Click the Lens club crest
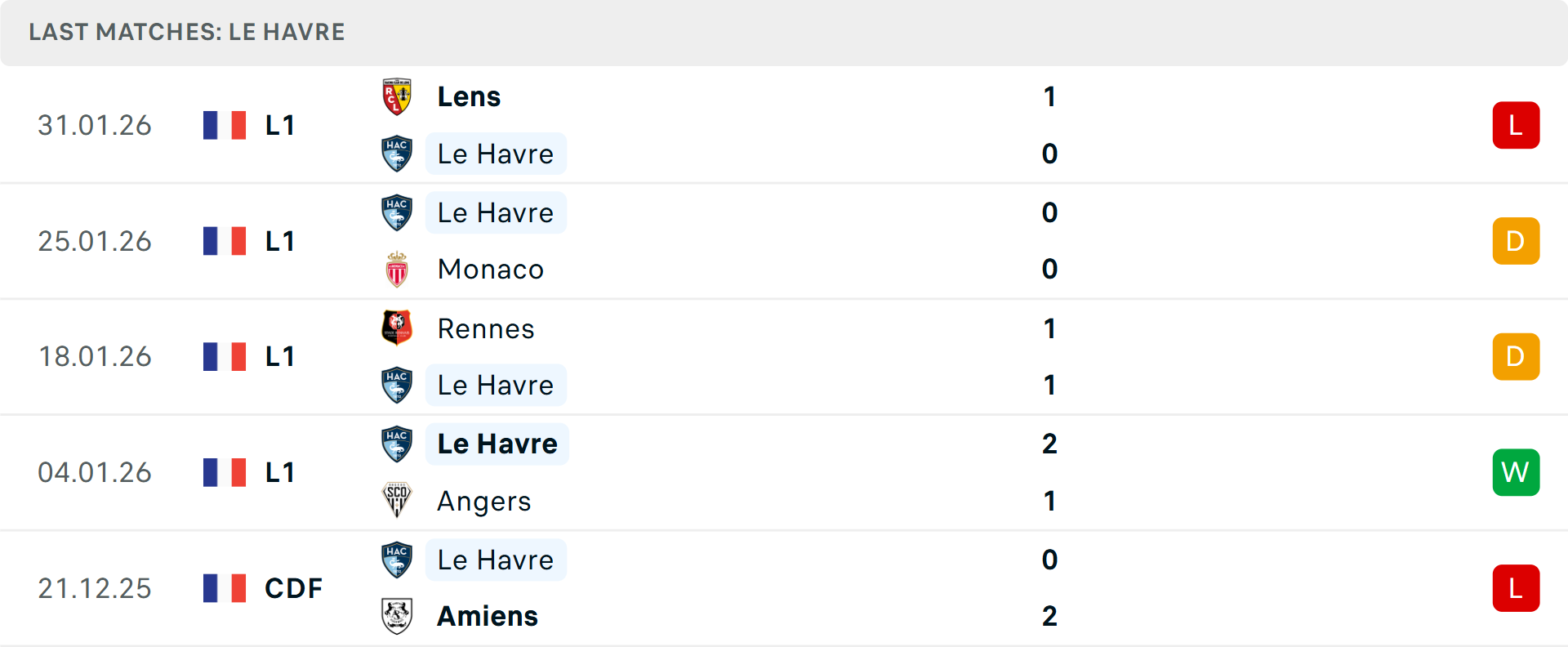1568x647 pixels. [397, 96]
